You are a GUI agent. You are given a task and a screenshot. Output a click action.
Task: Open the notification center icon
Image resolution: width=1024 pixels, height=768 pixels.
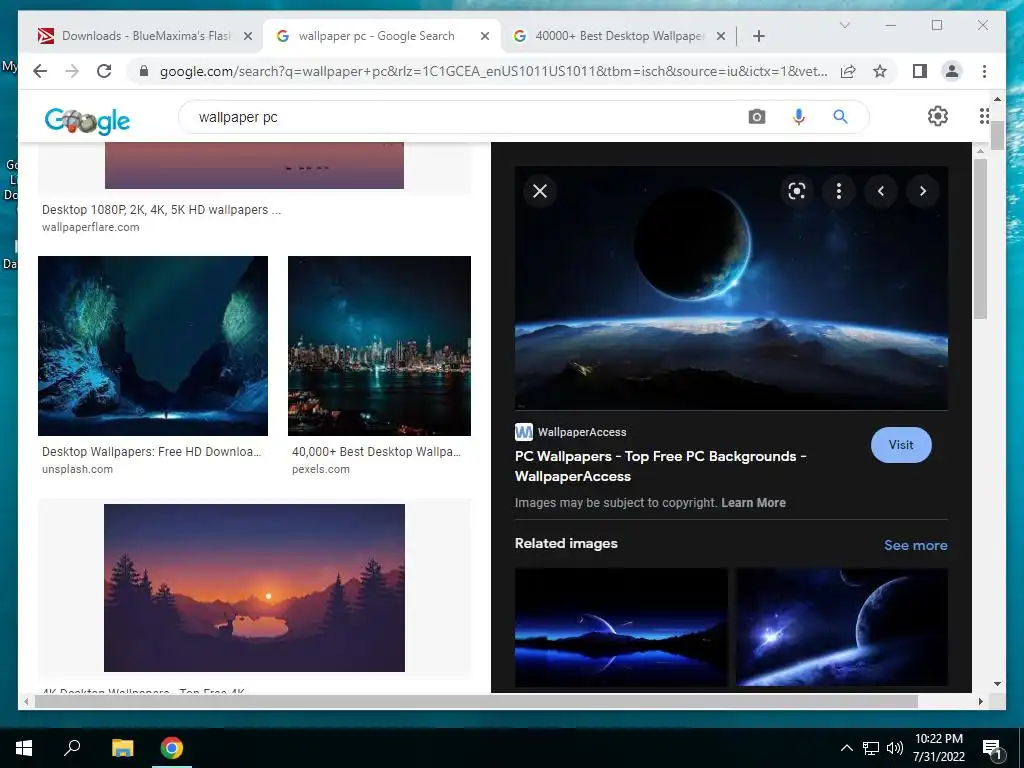pyautogui.click(x=992, y=749)
